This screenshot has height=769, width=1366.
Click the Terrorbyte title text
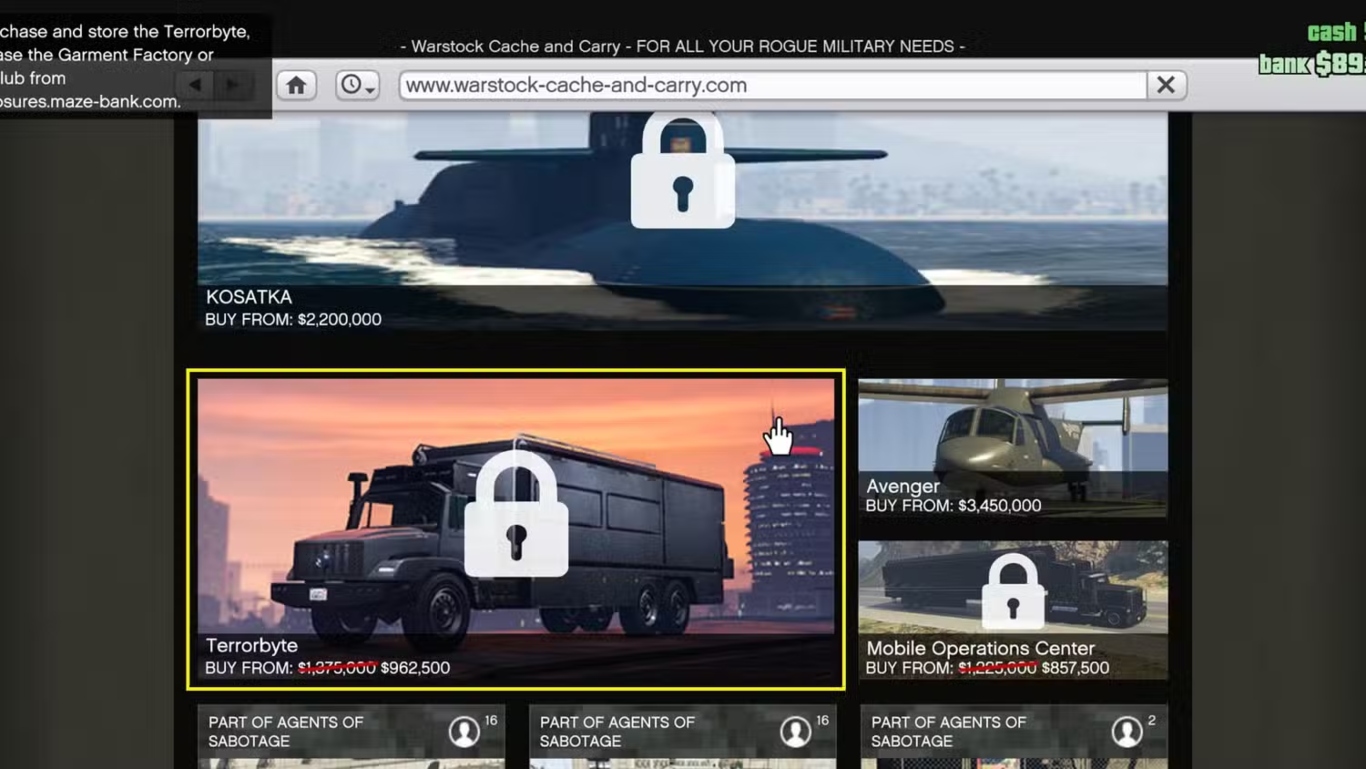(x=252, y=646)
